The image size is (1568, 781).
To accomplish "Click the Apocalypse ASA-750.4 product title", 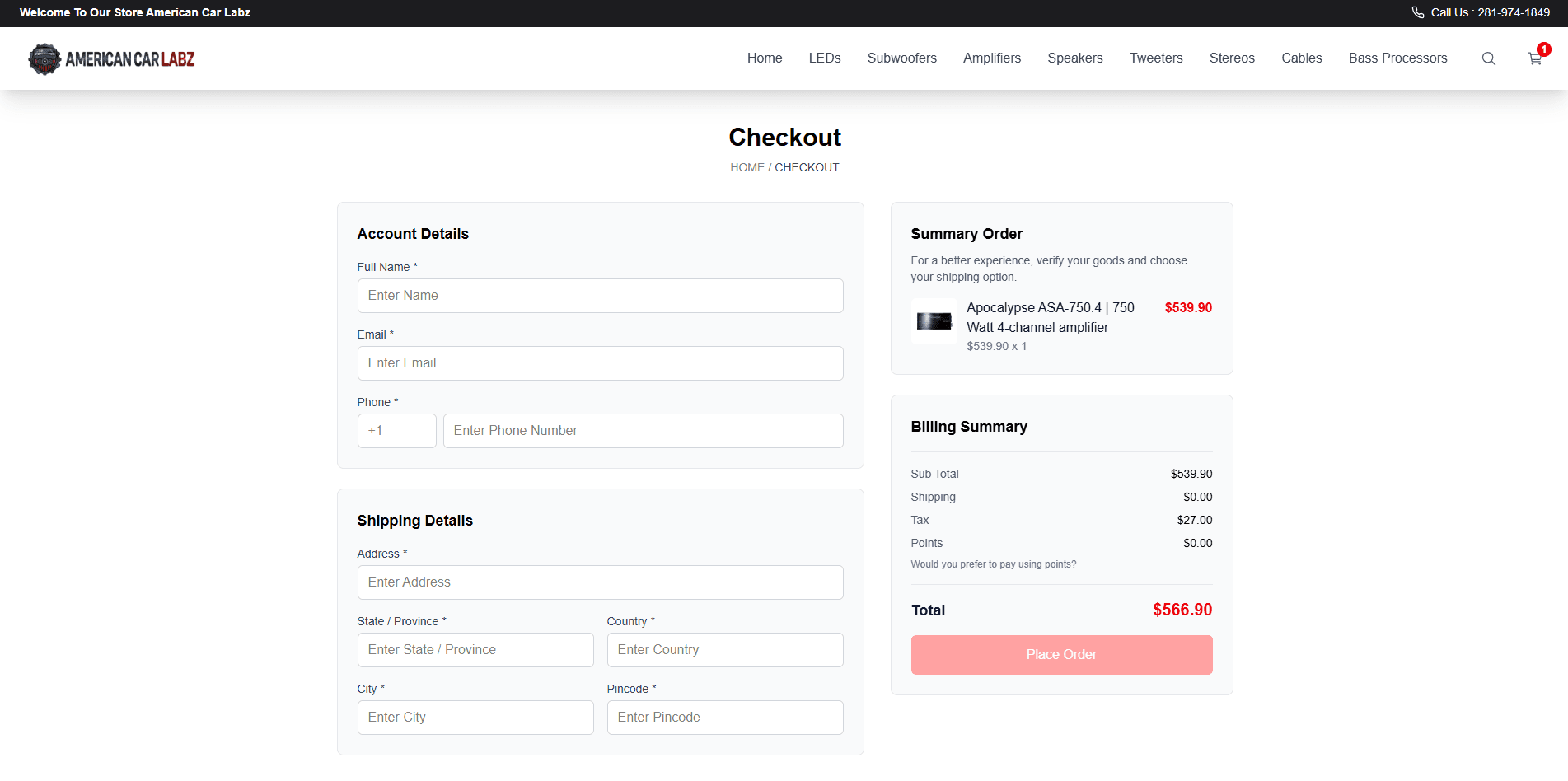I will coord(1051,317).
